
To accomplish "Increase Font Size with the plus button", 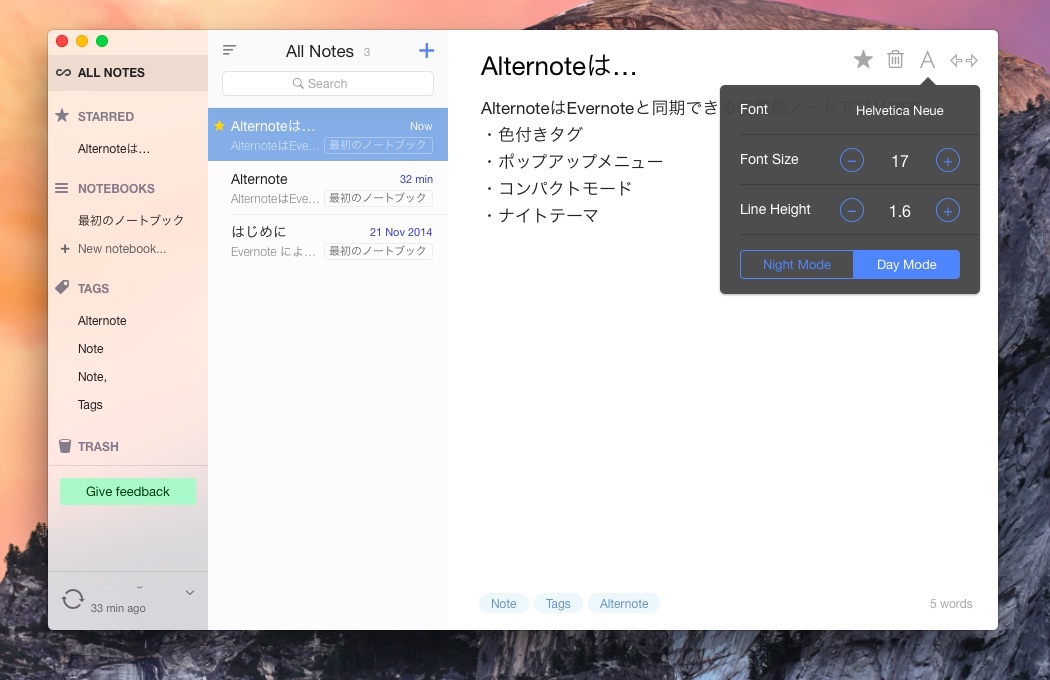I will point(948,161).
